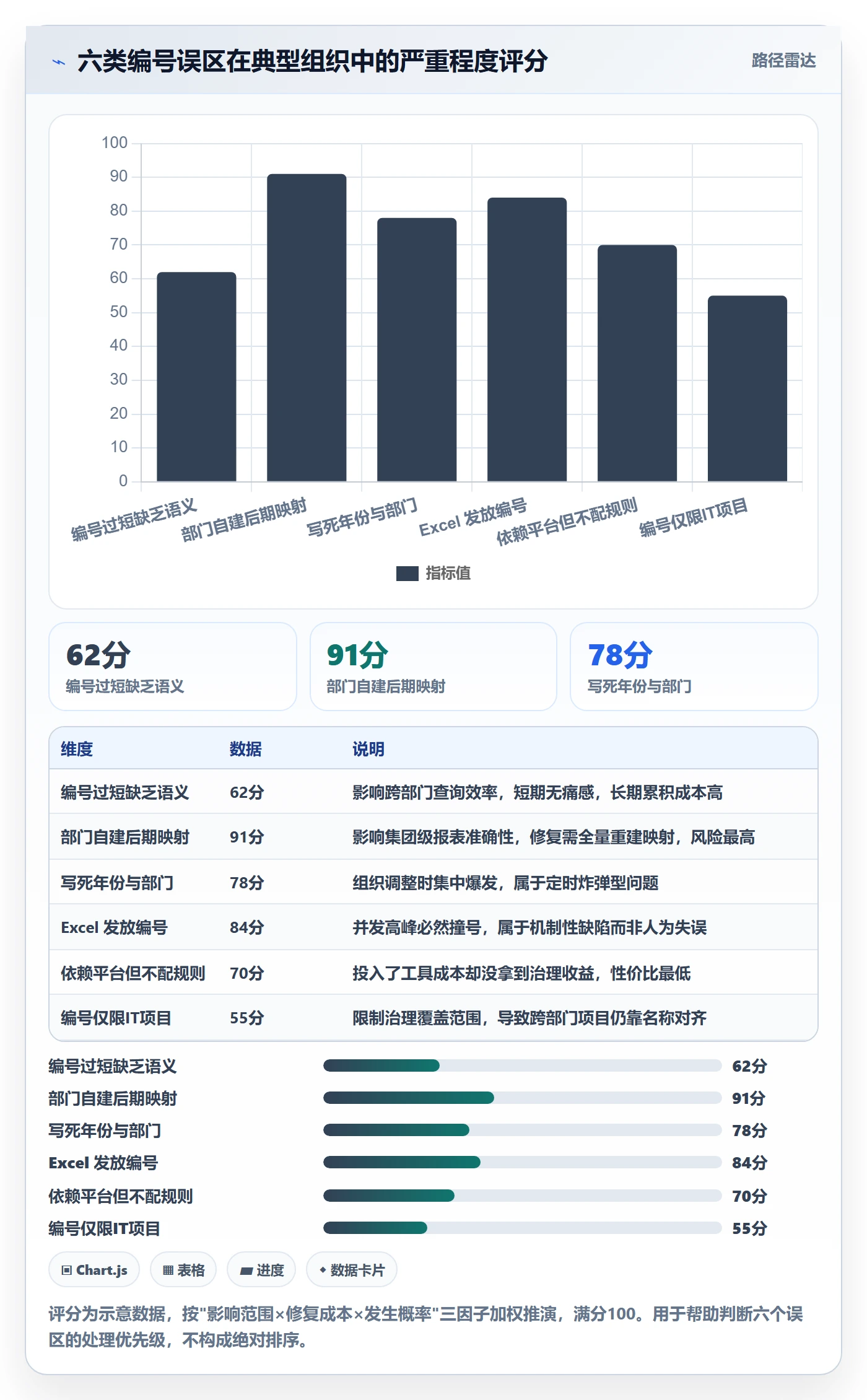Click the 性价比最低 description cell
Screen dimensions: 867x1400
[x=521, y=973]
